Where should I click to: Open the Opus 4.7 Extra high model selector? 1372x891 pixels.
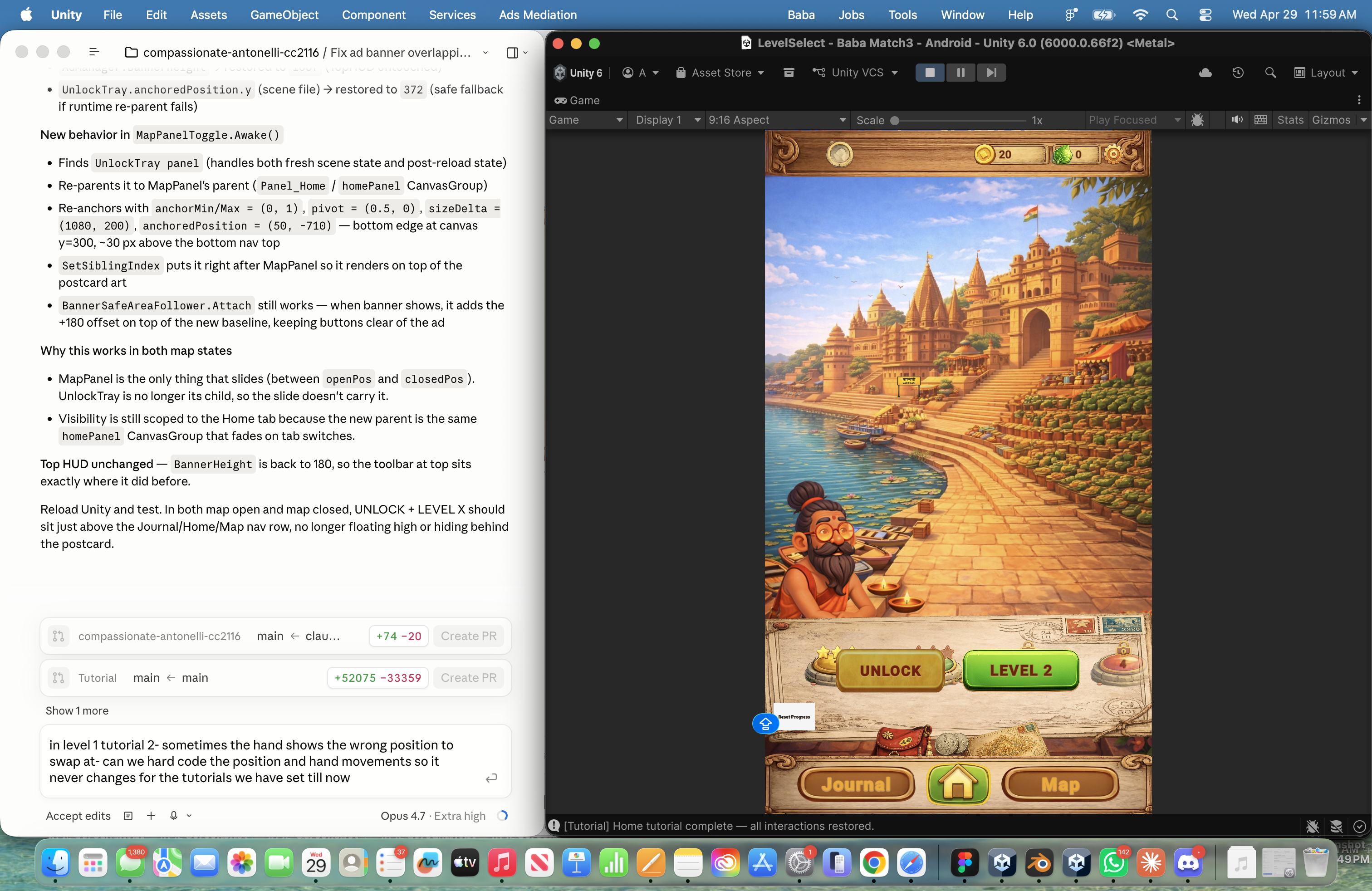pos(432,816)
